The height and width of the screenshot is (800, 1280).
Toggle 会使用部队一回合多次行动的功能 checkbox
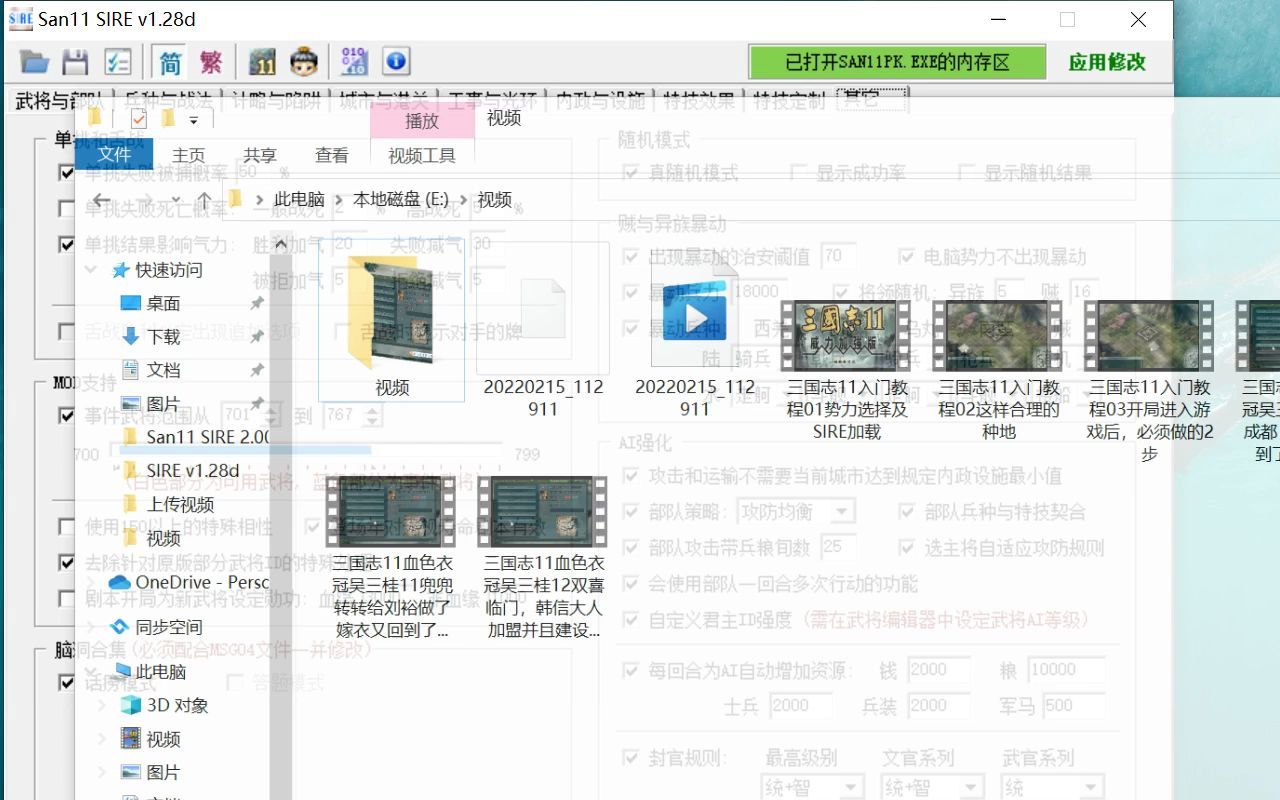pos(630,584)
